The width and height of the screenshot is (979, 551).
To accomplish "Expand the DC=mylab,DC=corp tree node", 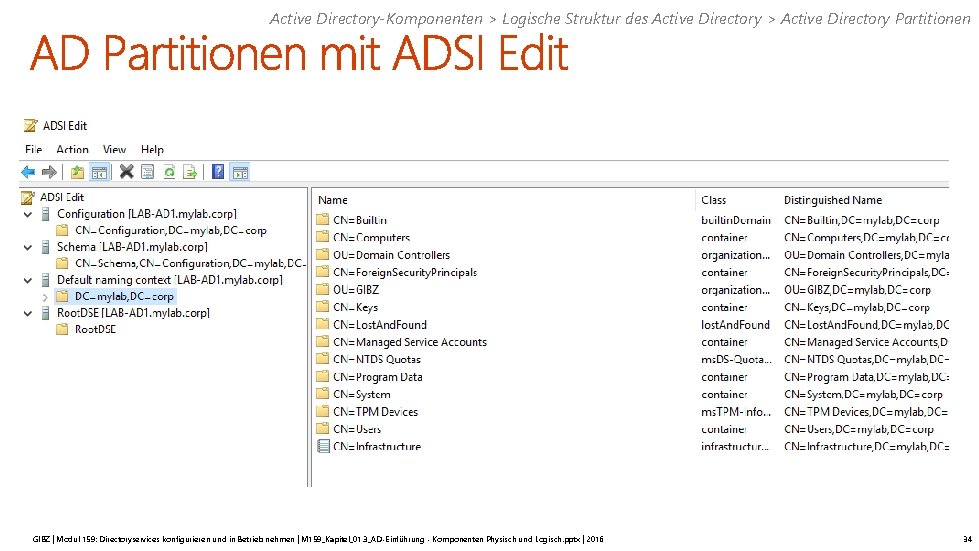I will click(x=45, y=298).
